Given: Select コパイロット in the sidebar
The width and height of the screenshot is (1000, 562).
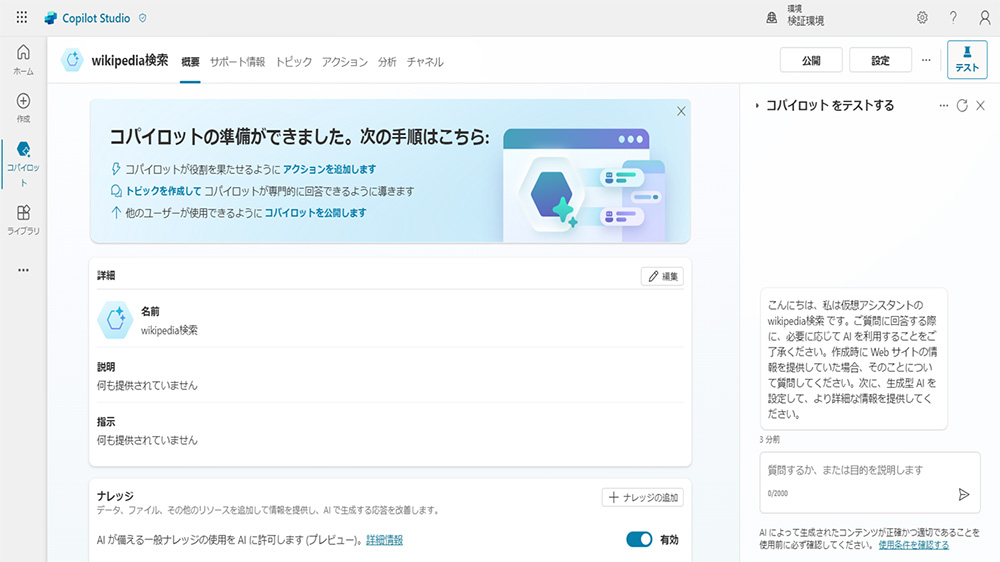Looking at the screenshot, I should (23, 164).
